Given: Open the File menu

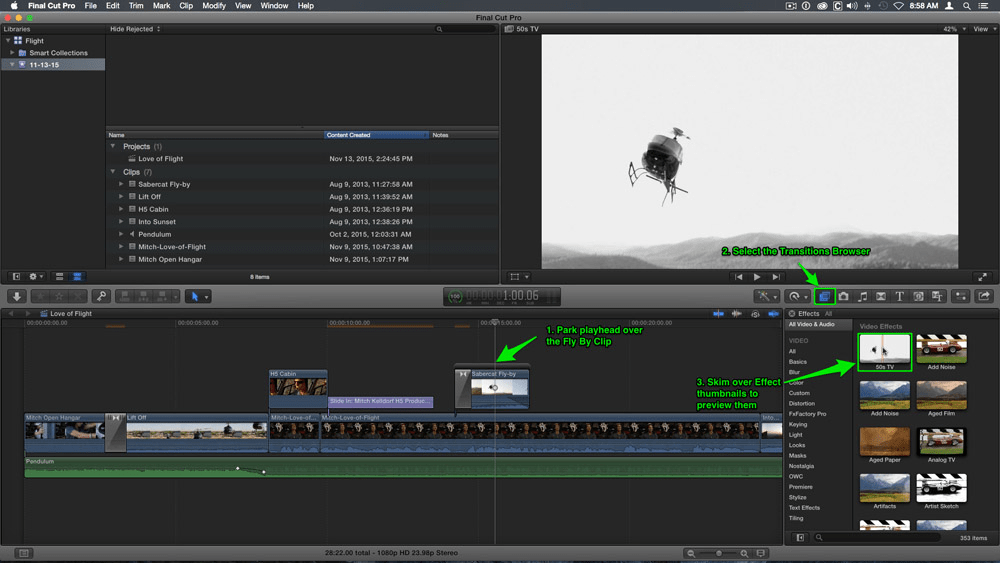Looking at the screenshot, I should pyautogui.click(x=91, y=6).
